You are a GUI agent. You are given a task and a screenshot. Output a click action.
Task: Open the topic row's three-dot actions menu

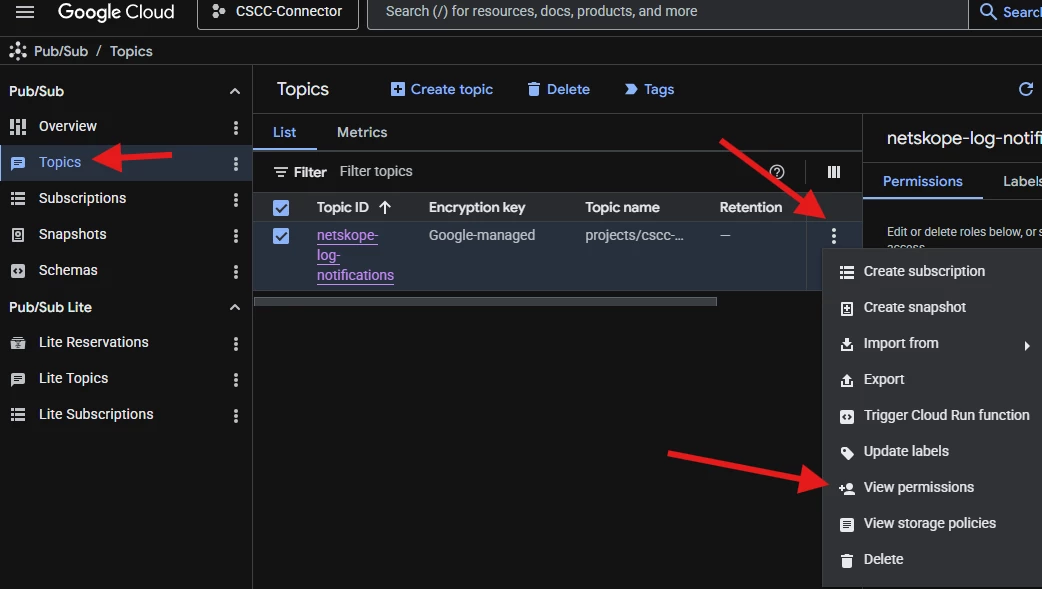pos(834,235)
